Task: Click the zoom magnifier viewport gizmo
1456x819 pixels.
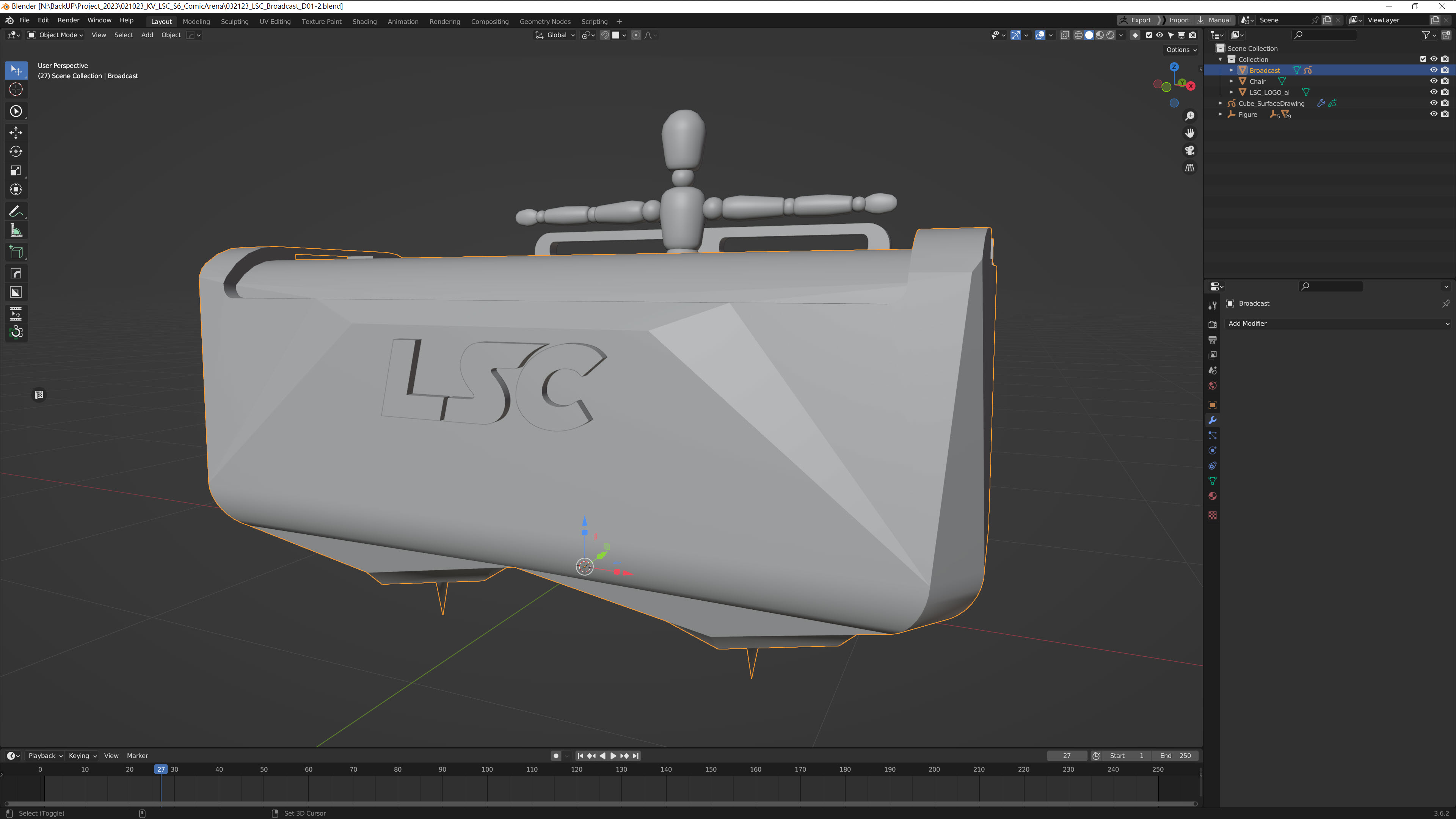Action: (1190, 116)
